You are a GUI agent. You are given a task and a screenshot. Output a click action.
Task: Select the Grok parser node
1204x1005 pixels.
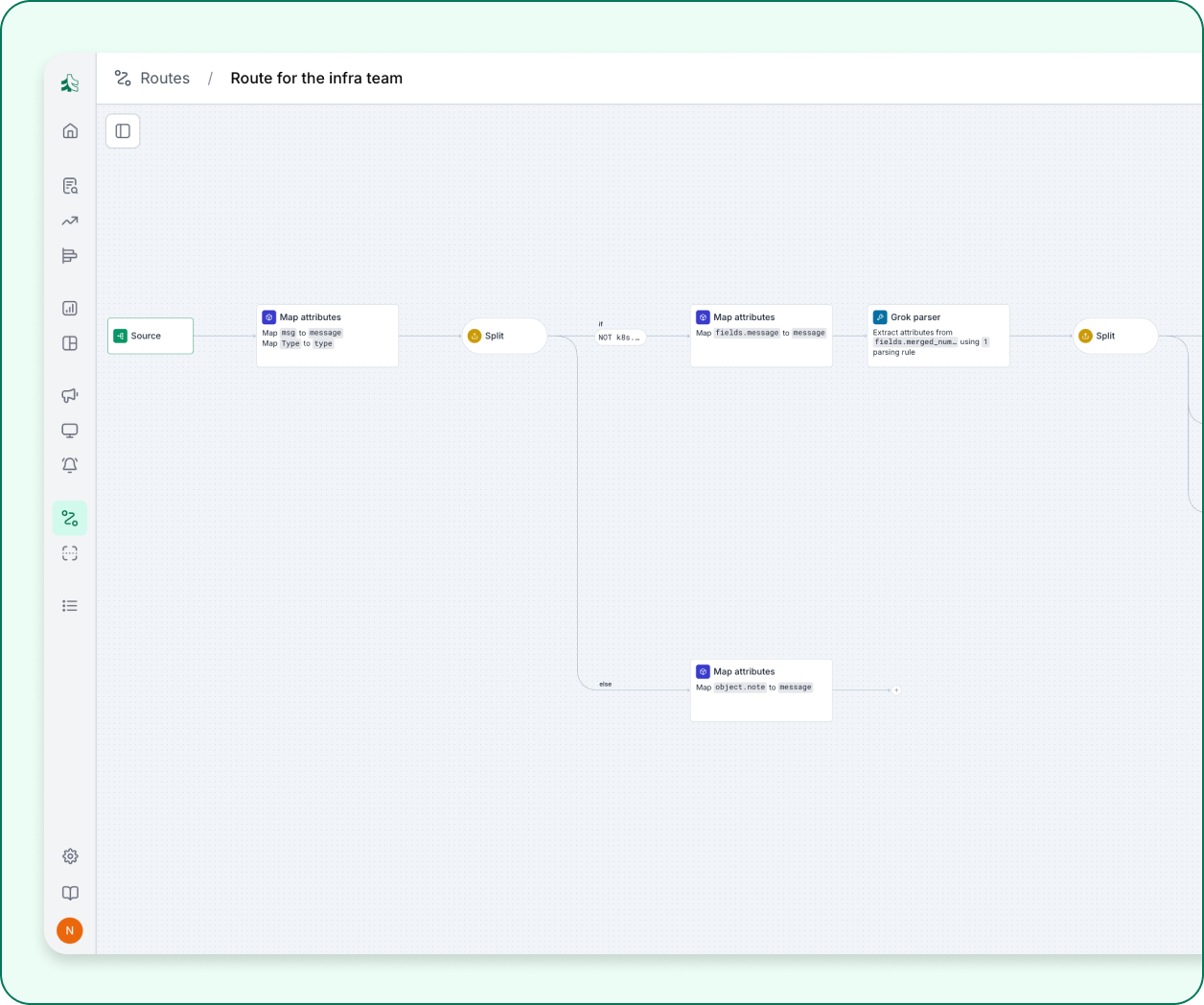[x=938, y=336]
